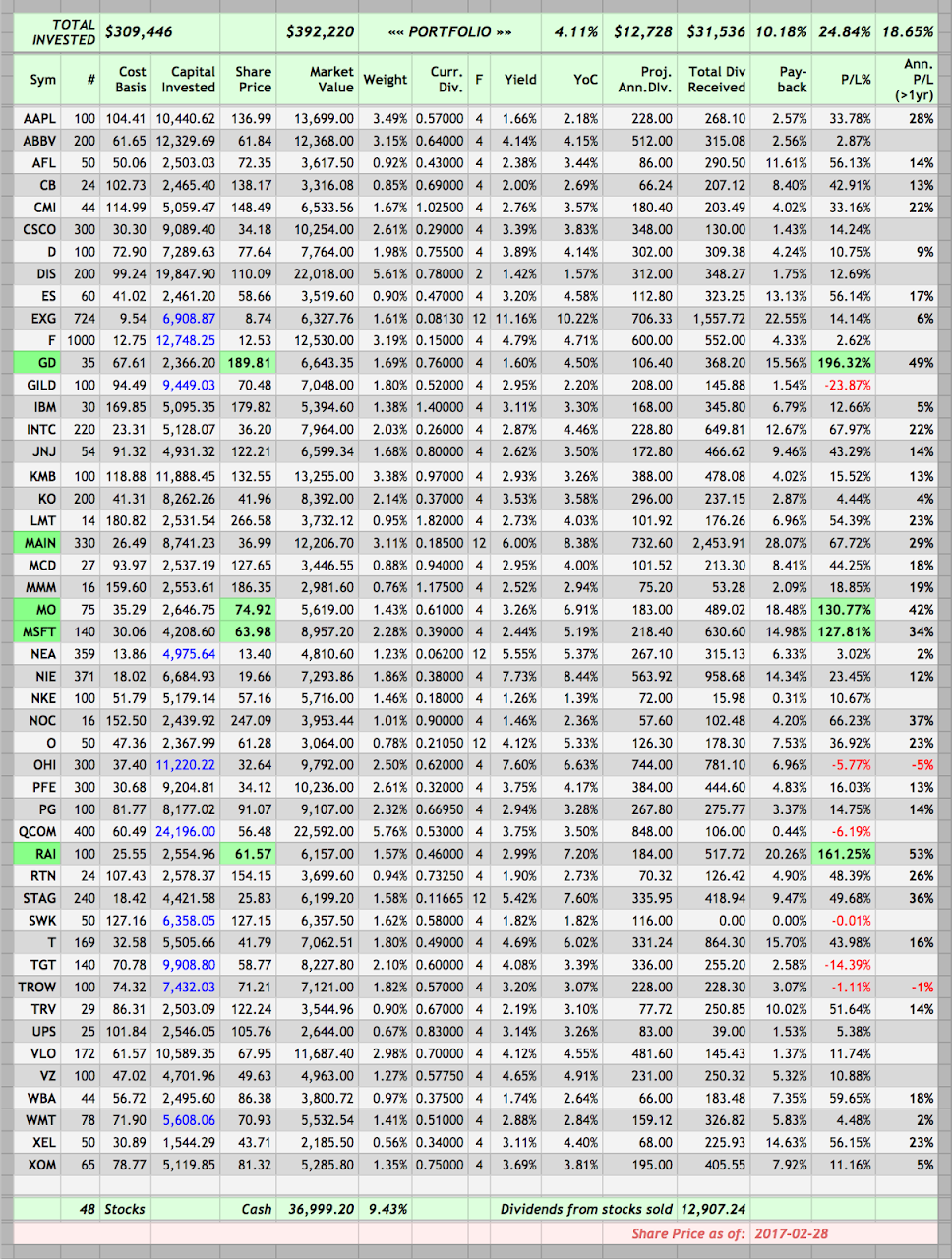The height and width of the screenshot is (1259, 952).
Task: Select WMT capital invested 5,608.06
Action: 189,1120
